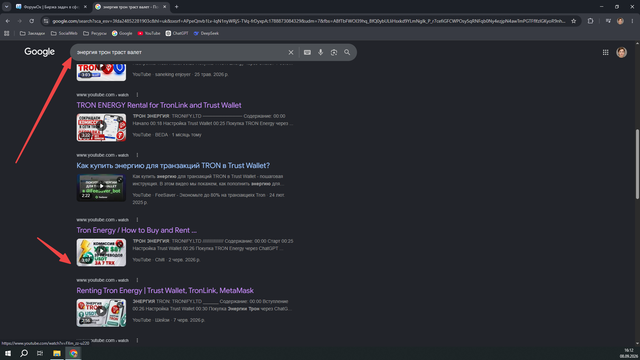This screenshot has height=360, width=640.
Task: Open options menu for 'Renting Tron Energy' result
Action: coord(137,280)
